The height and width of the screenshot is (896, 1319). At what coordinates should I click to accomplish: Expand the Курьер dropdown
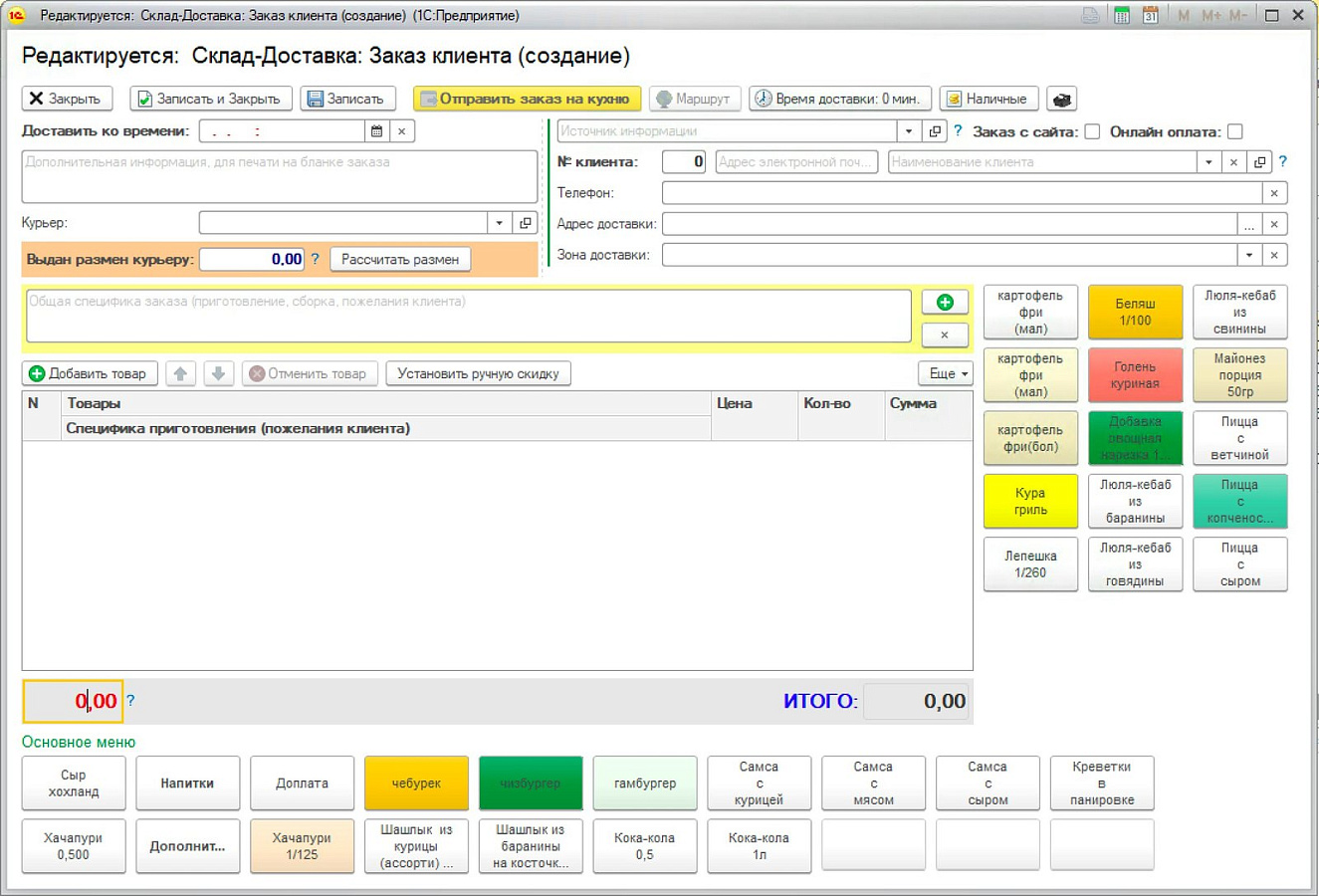pyautogui.click(x=500, y=223)
